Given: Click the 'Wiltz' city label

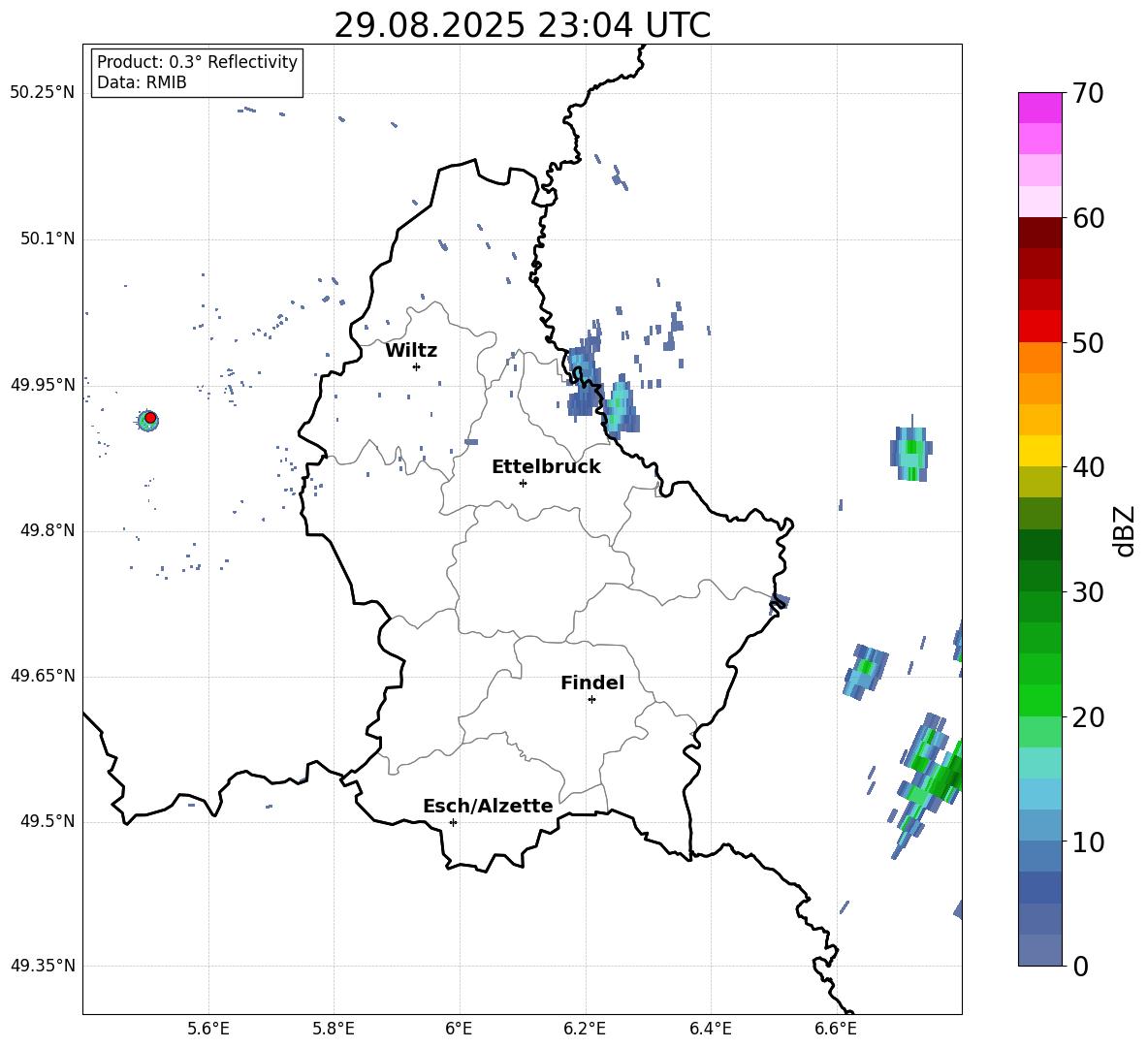Looking at the screenshot, I should point(411,351).
